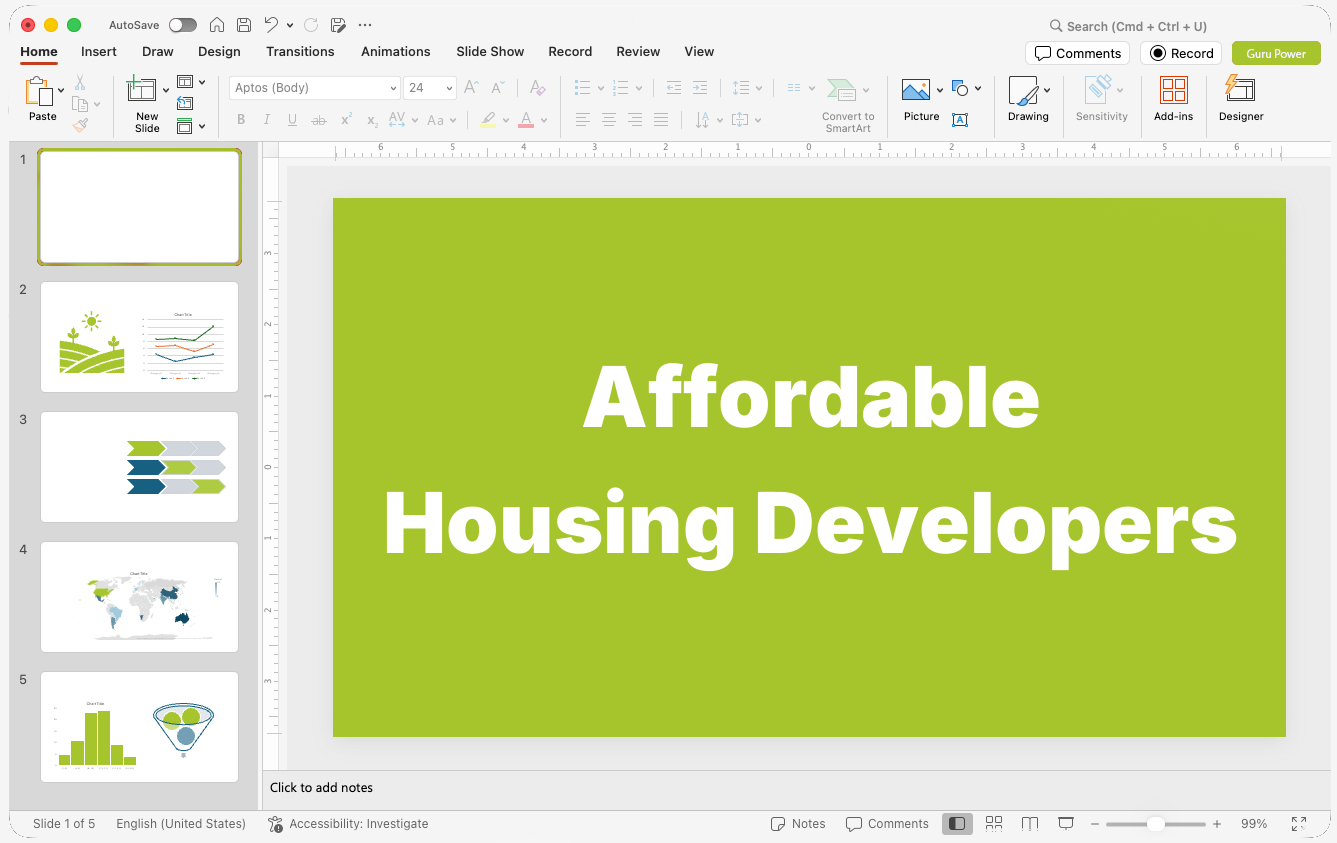The height and width of the screenshot is (843, 1337).
Task: Open the Slide Show tab
Action: point(490,51)
